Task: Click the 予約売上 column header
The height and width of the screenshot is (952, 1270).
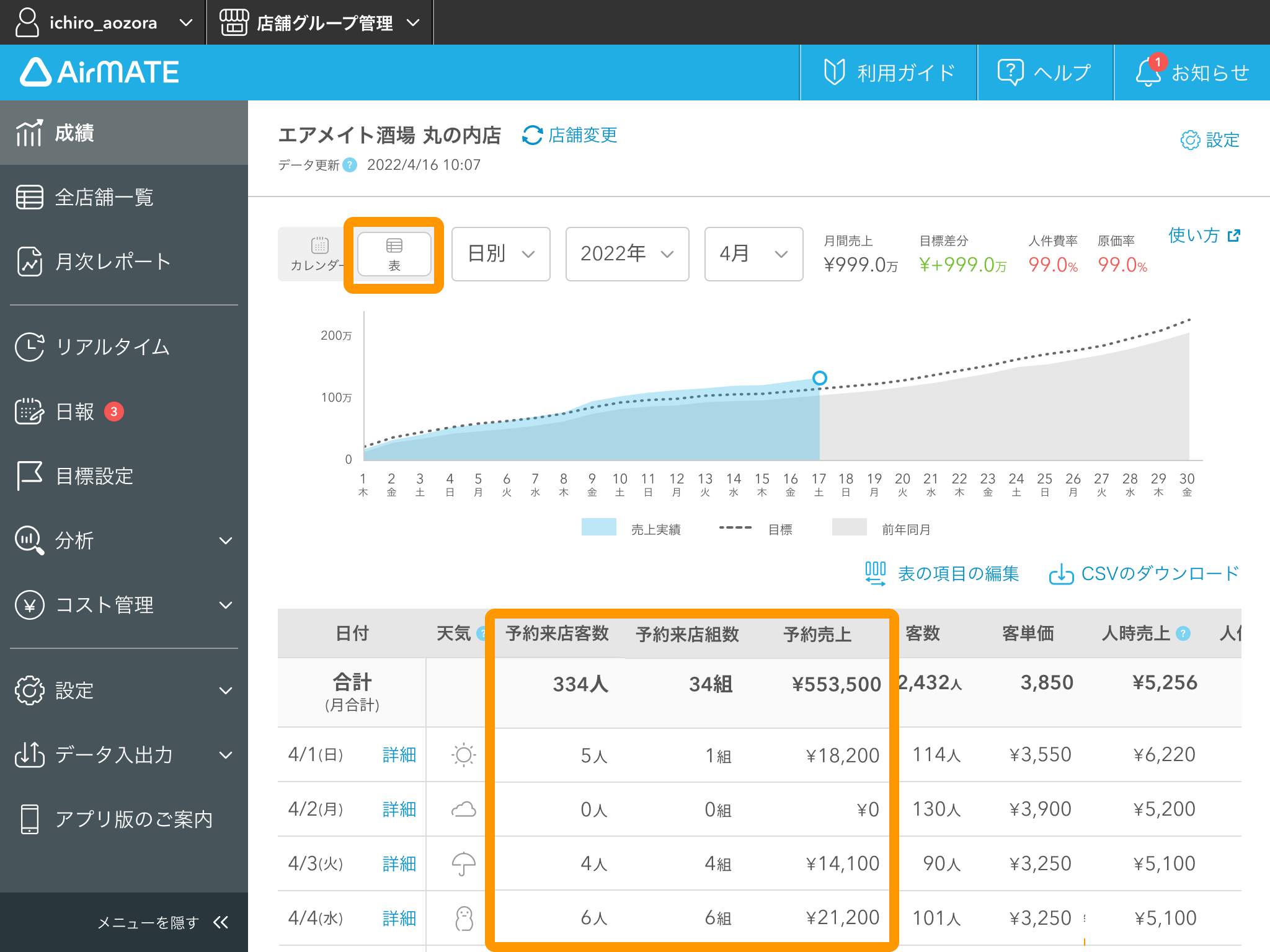Action: click(817, 633)
